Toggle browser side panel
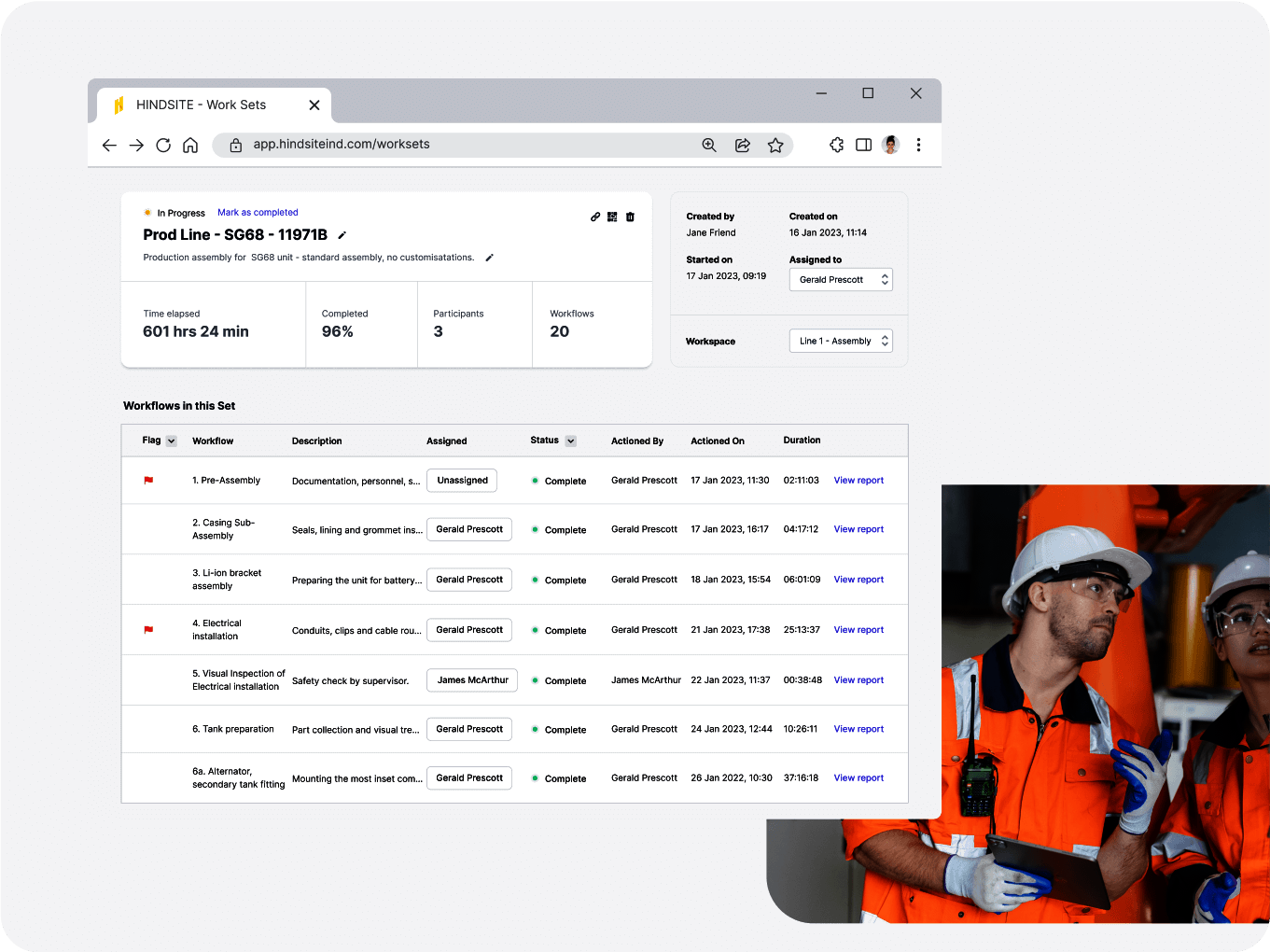 [x=864, y=145]
